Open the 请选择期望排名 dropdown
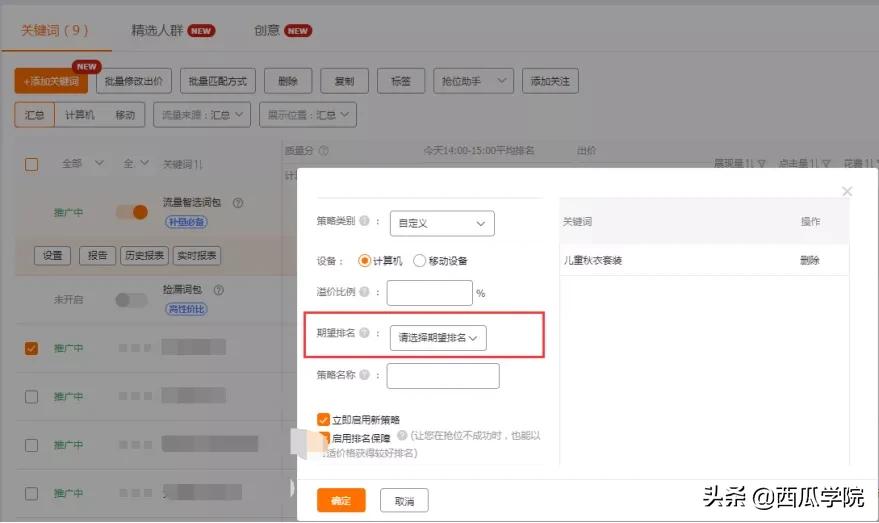This screenshot has height=523, width=879. point(438,338)
